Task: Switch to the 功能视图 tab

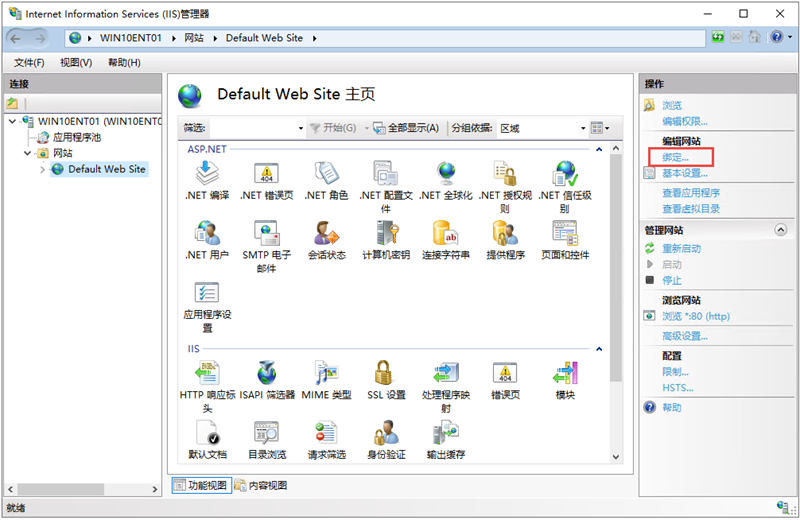Action: (x=202, y=485)
